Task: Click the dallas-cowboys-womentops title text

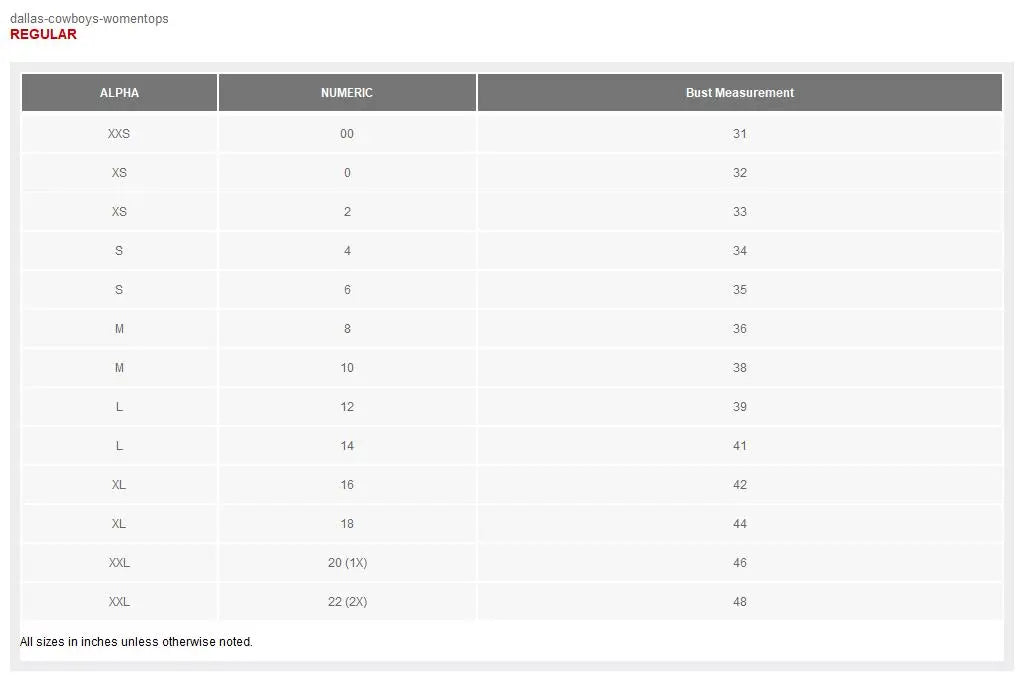Action: pyautogui.click(x=89, y=19)
